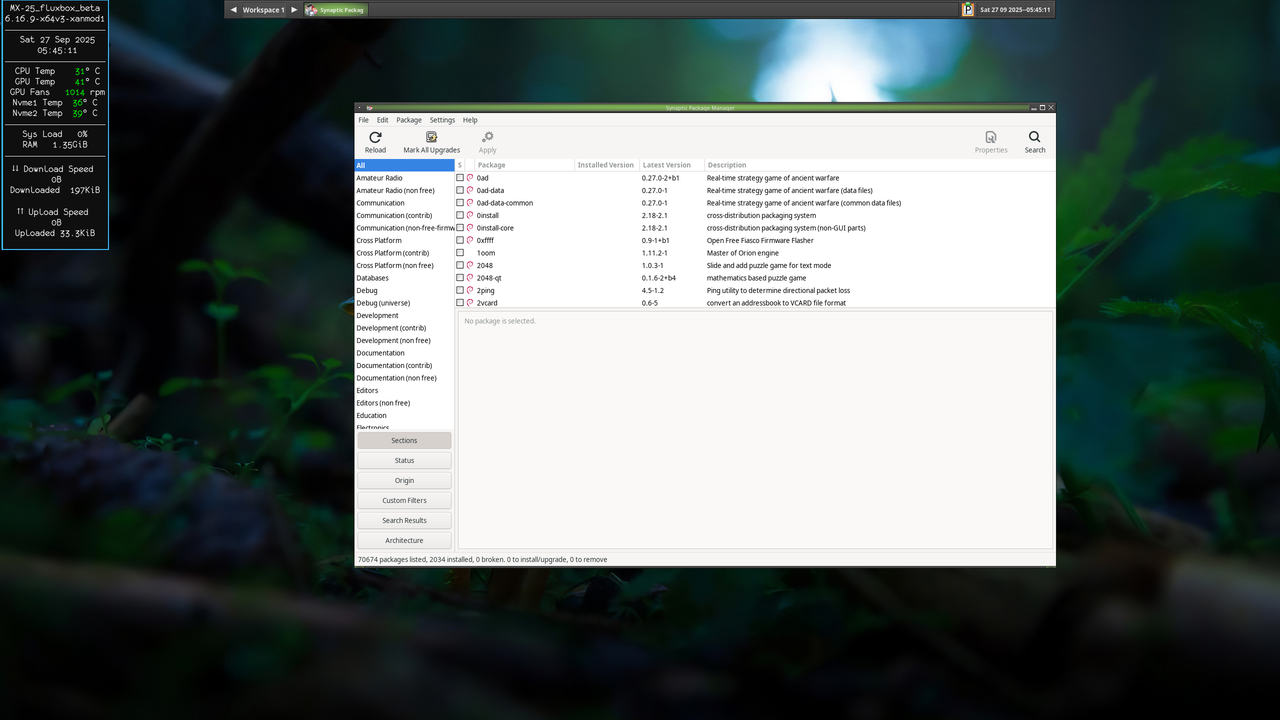Sort by the Description column header
This screenshot has height=720, width=1280.
[879, 165]
